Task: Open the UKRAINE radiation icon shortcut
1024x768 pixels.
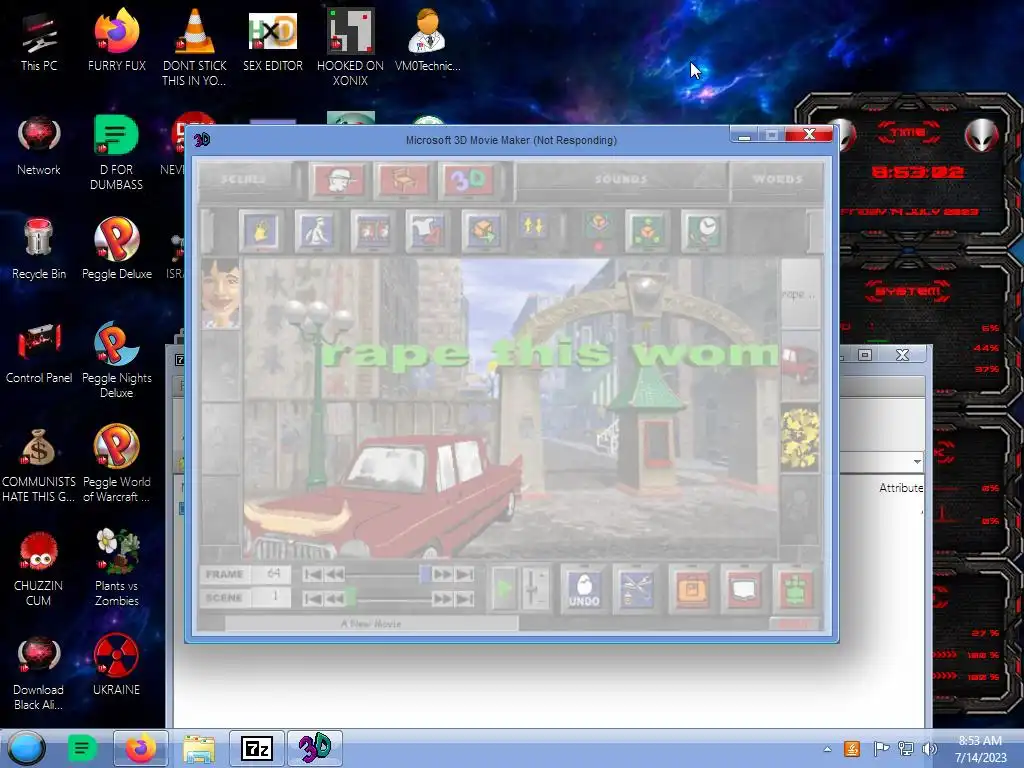Action: (x=116, y=664)
